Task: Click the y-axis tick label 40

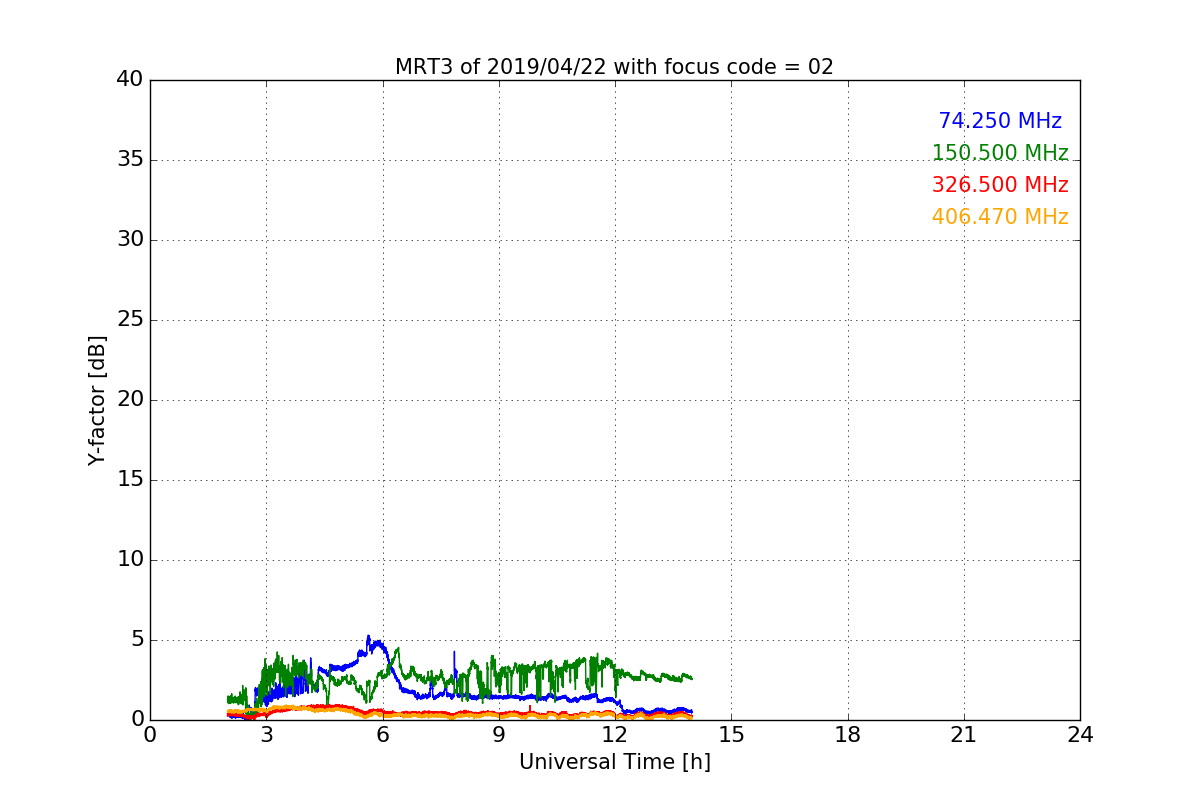Action: (x=130, y=80)
